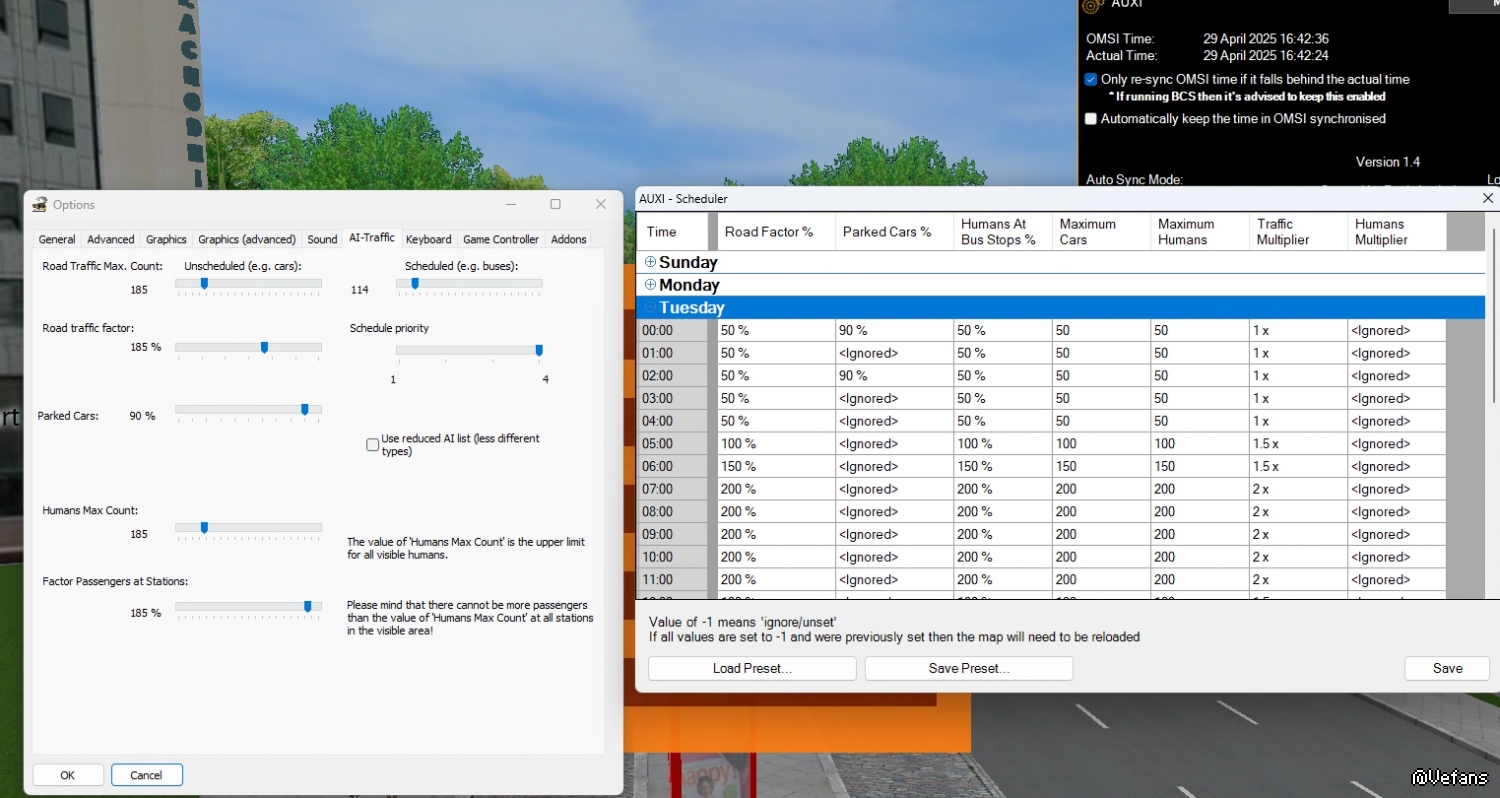Enable 'Use reduced AI list' checkbox
This screenshot has width=1500, height=798.
(x=373, y=445)
